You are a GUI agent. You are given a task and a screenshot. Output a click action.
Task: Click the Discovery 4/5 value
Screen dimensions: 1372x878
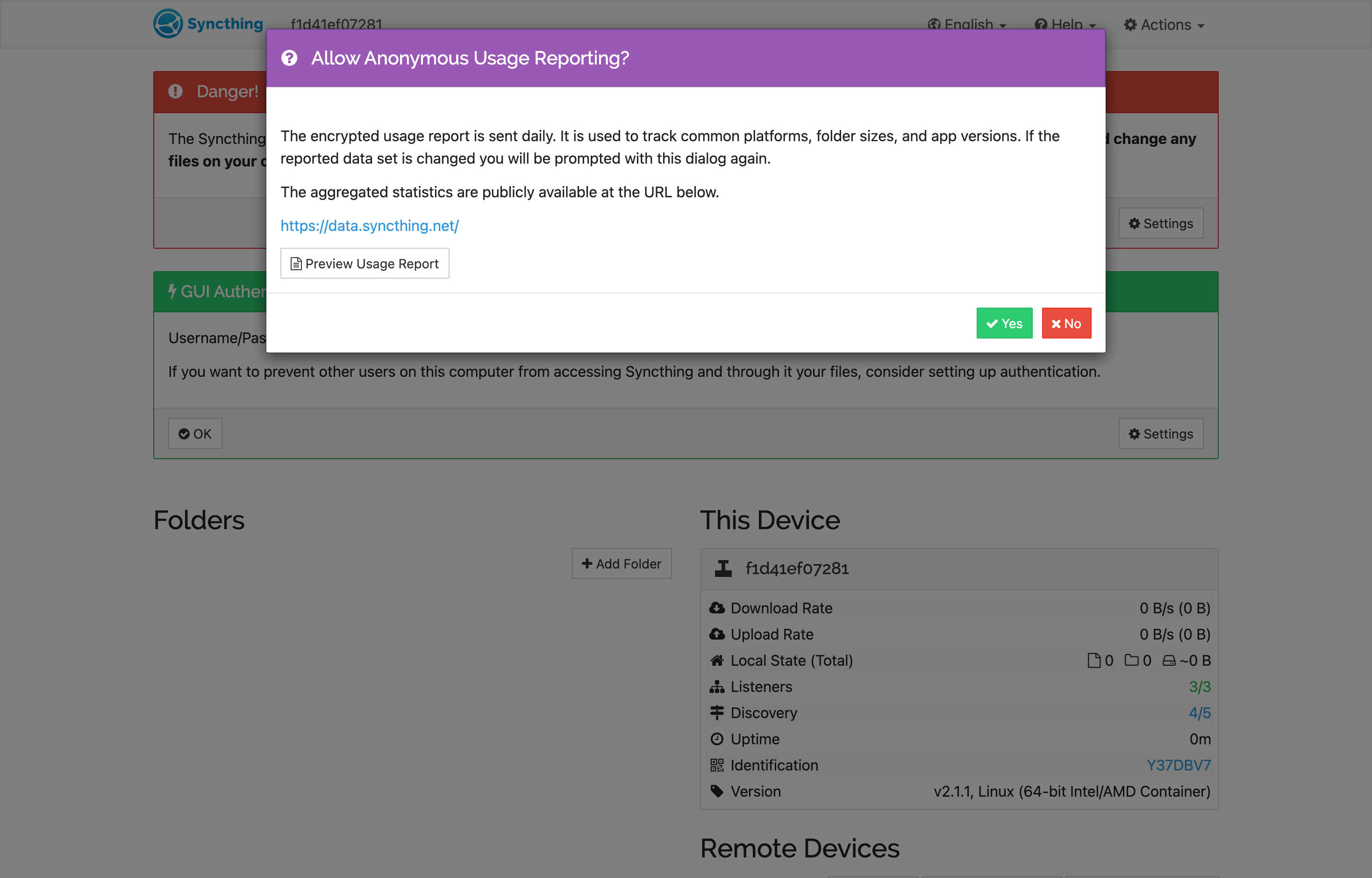click(x=1200, y=712)
